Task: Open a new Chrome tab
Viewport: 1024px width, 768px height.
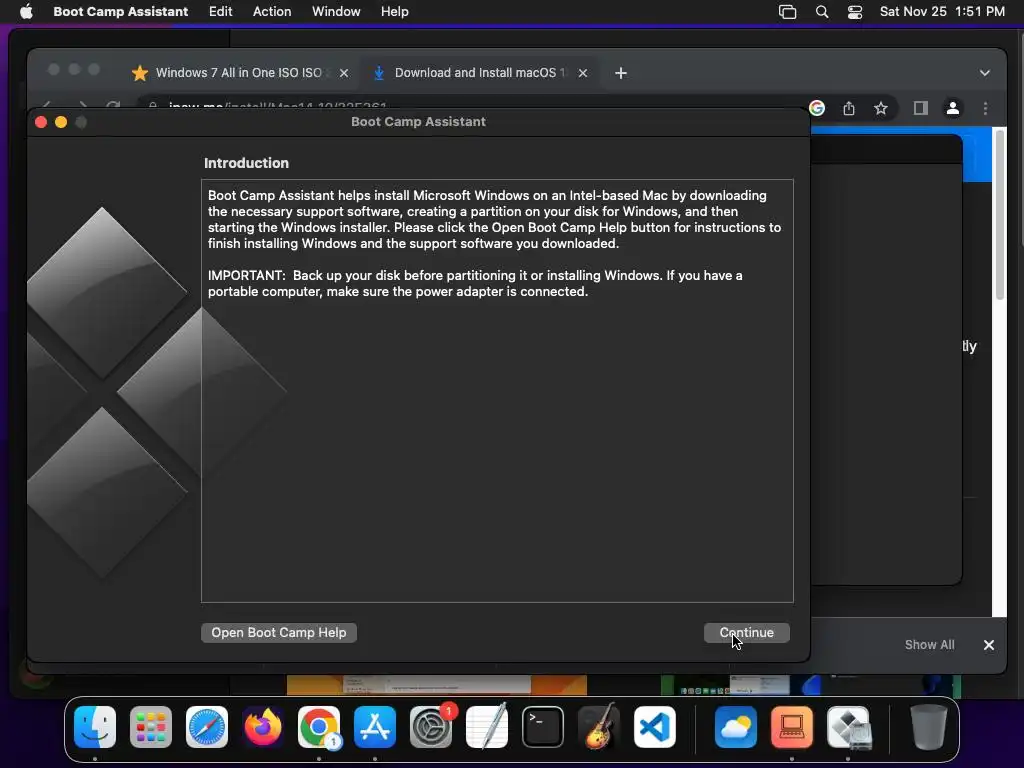Action: point(621,73)
